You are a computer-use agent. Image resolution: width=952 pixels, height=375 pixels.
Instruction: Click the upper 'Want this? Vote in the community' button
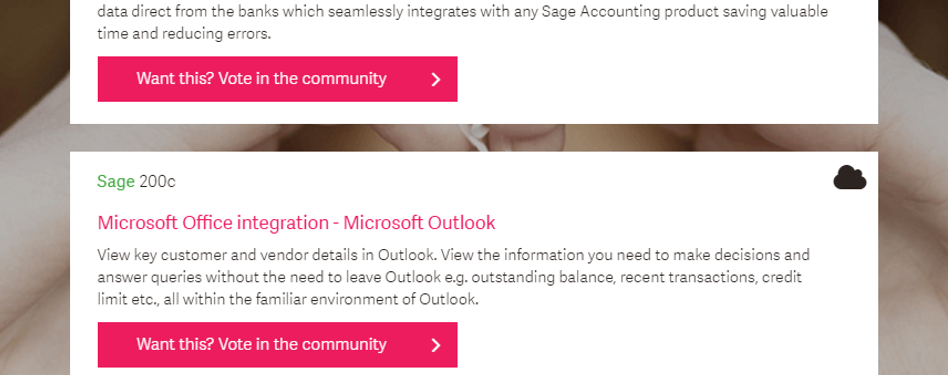pos(277,79)
